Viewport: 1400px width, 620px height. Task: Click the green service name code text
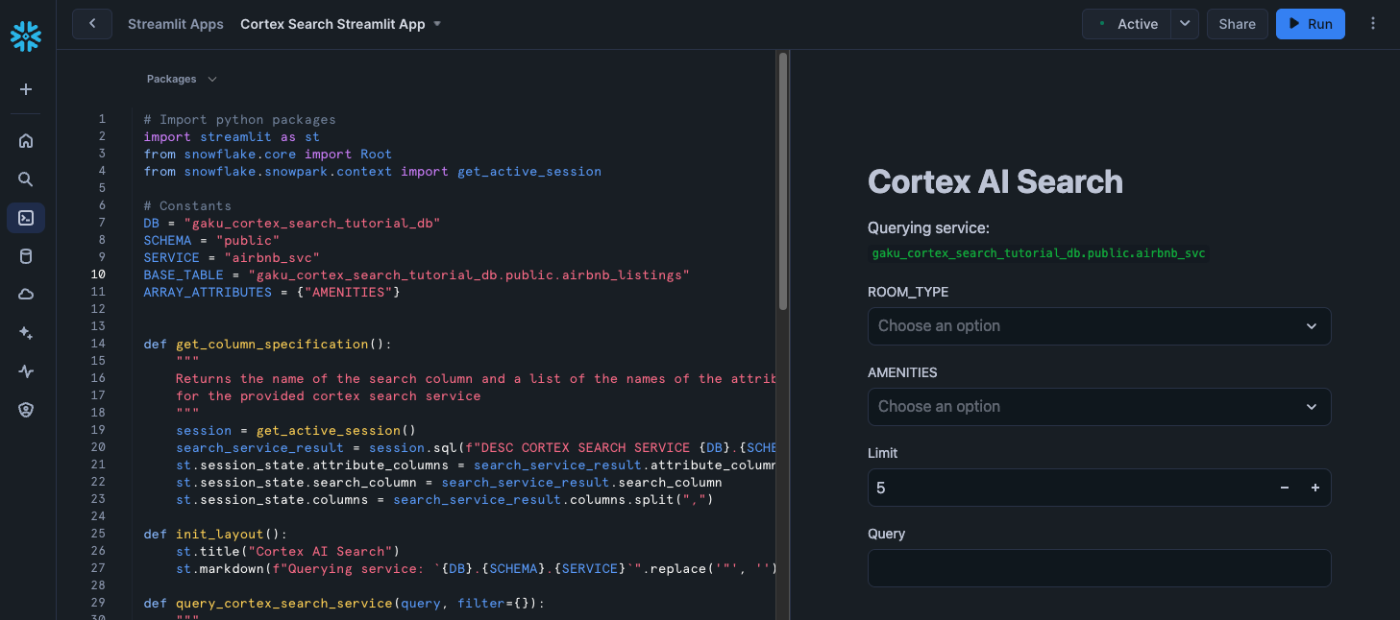click(1038, 254)
